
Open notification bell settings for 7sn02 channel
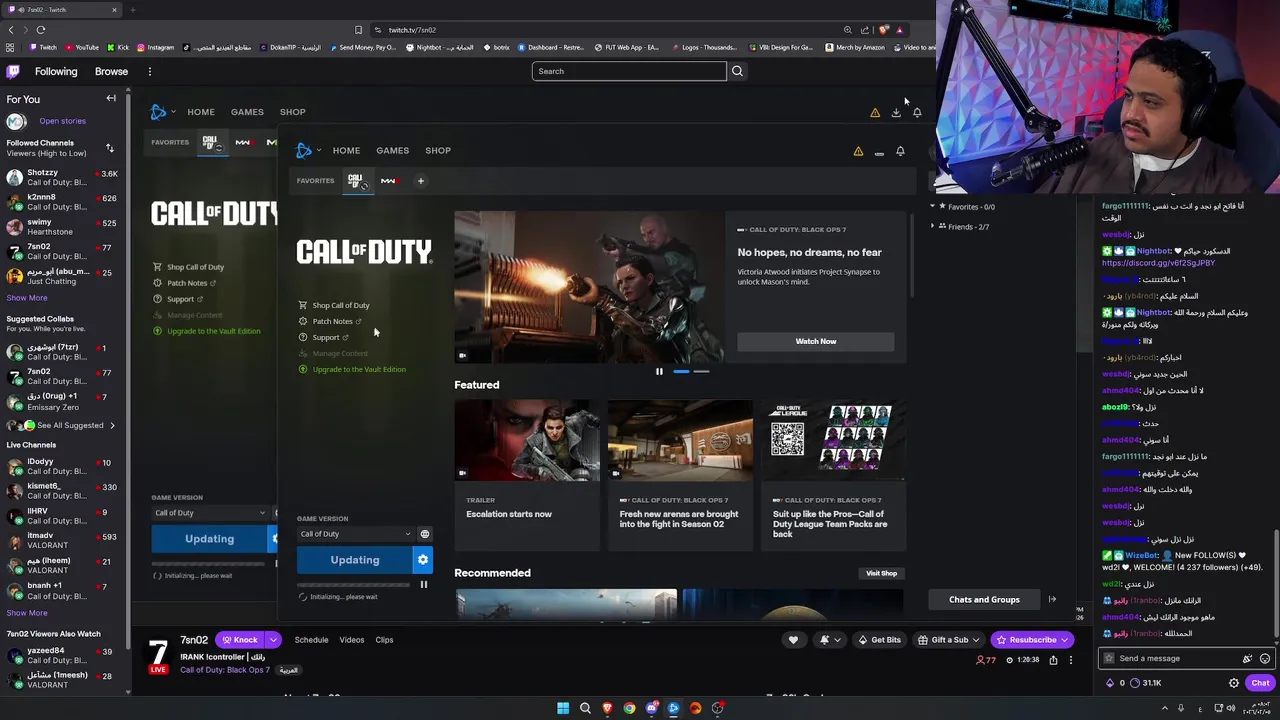pos(830,640)
